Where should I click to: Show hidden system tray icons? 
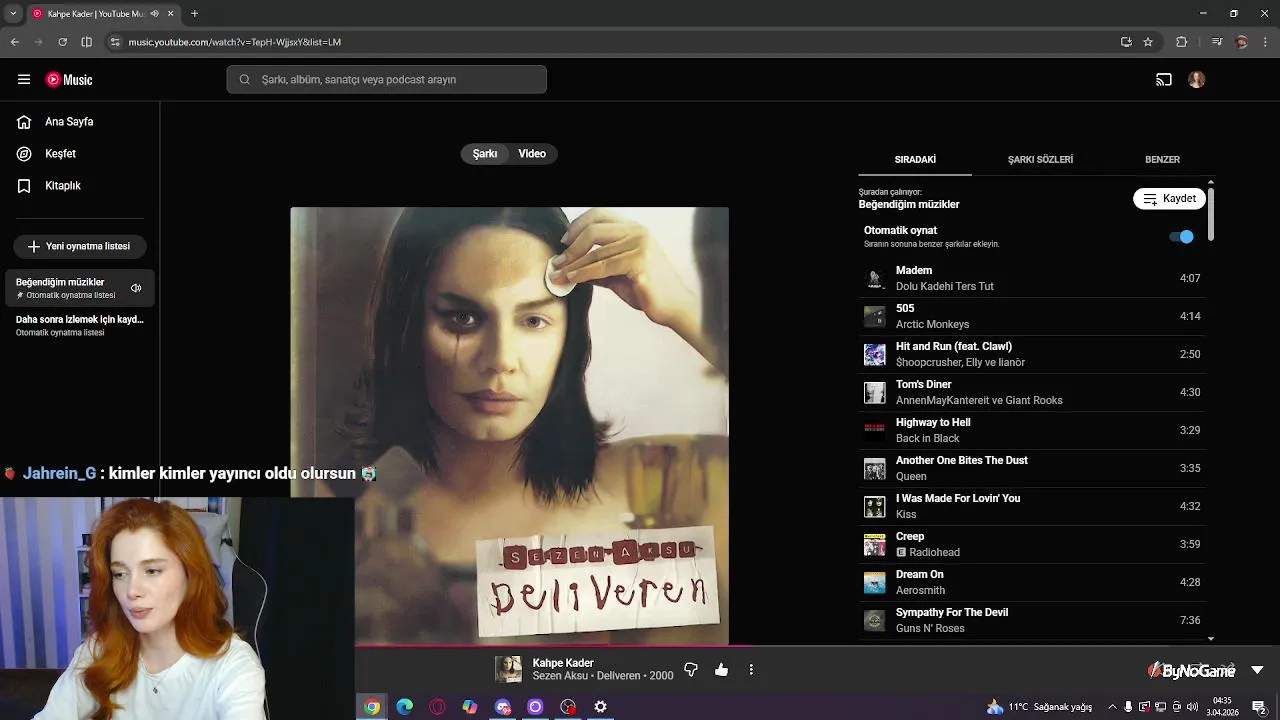[1111, 707]
